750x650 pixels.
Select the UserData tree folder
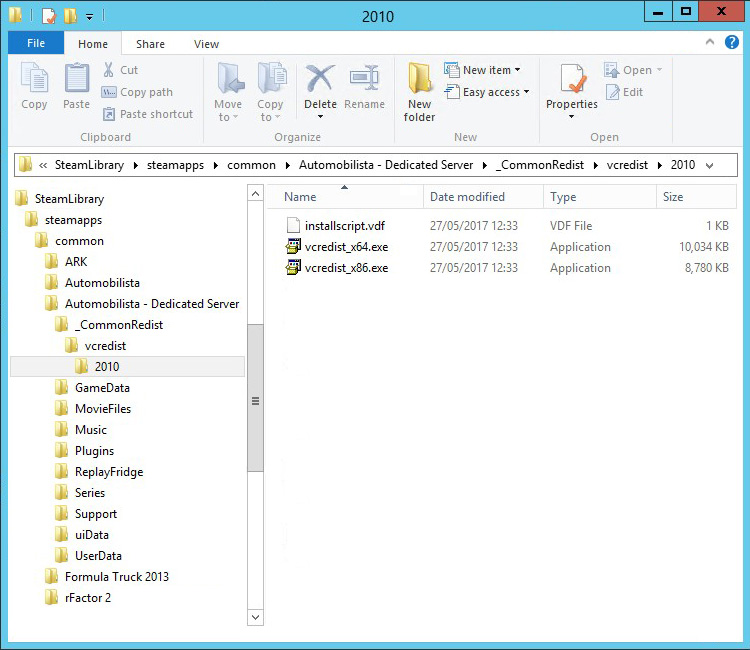(x=98, y=556)
